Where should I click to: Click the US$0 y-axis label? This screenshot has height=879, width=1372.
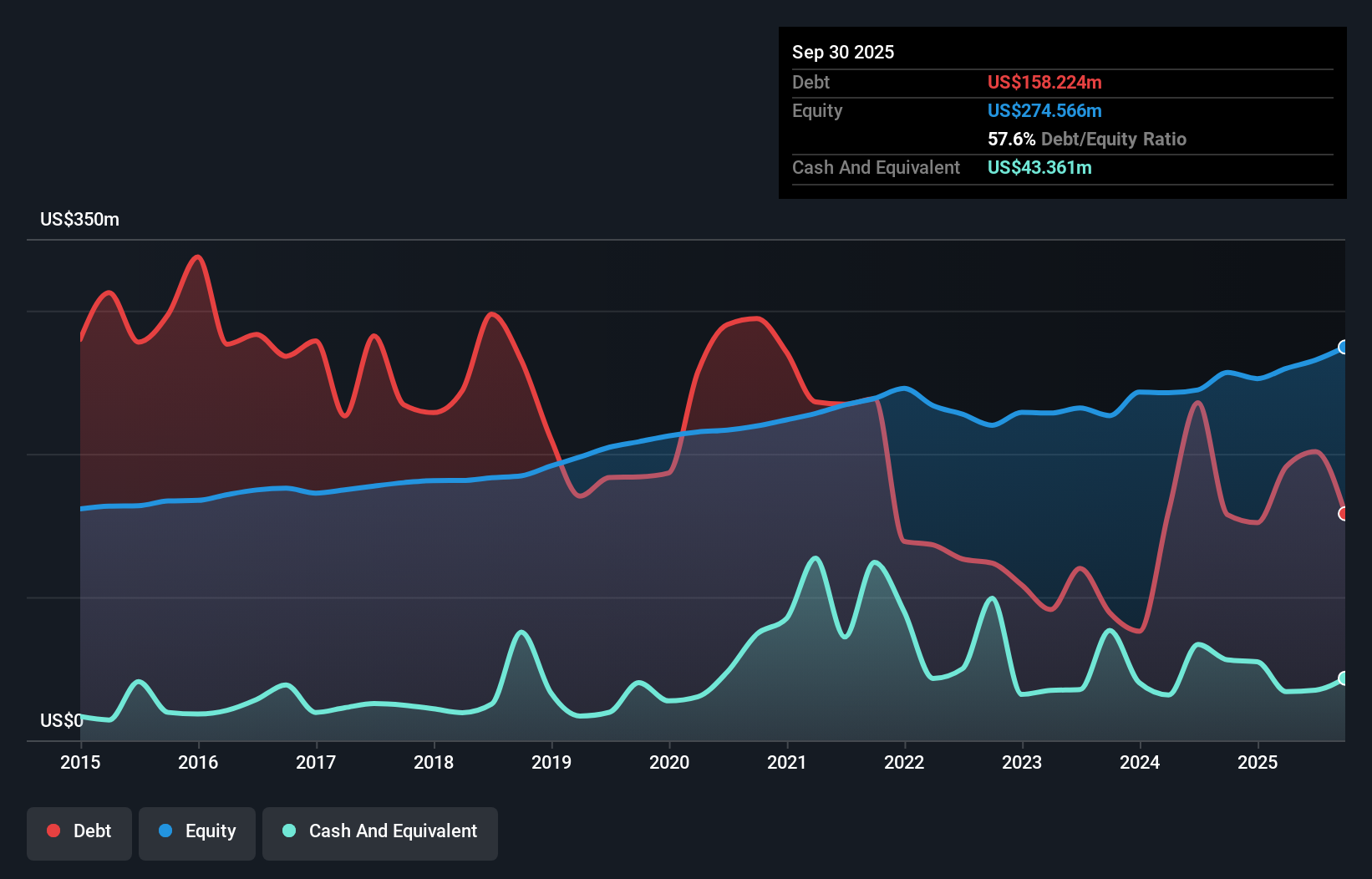(61, 720)
